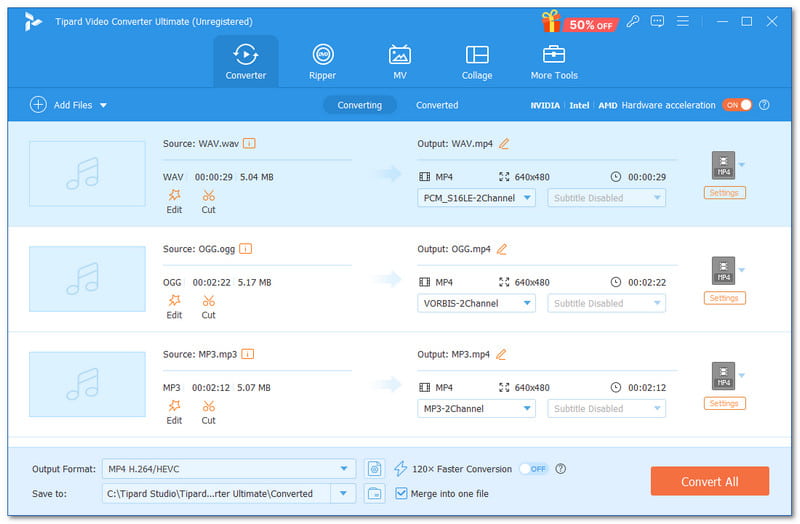Image resolution: width=800 pixels, height=524 pixels.
Task: Expand format arrow beside MP3.mp4 MP4 icon
Action: [x=742, y=376]
